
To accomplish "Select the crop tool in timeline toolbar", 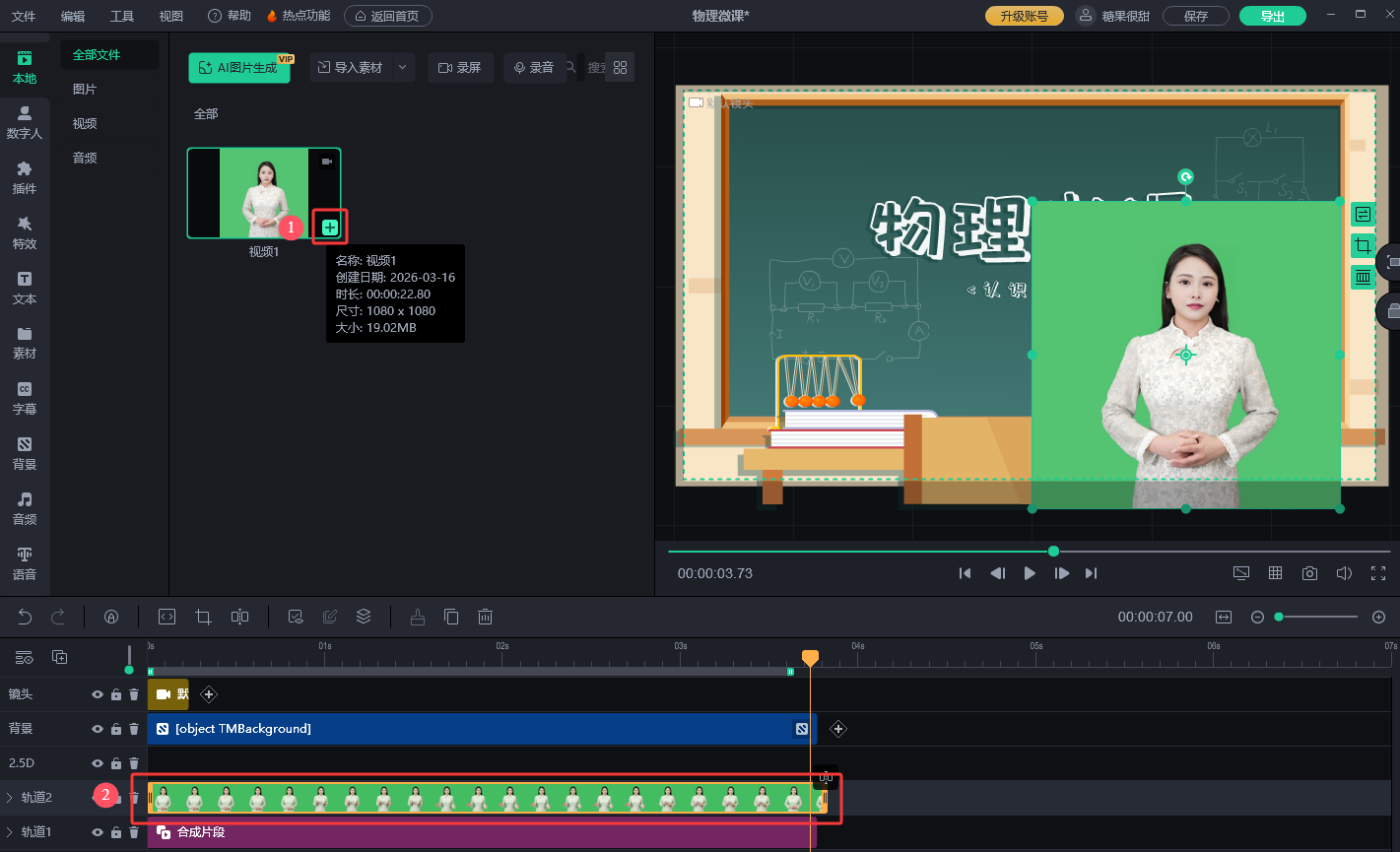I will point(203,617).
